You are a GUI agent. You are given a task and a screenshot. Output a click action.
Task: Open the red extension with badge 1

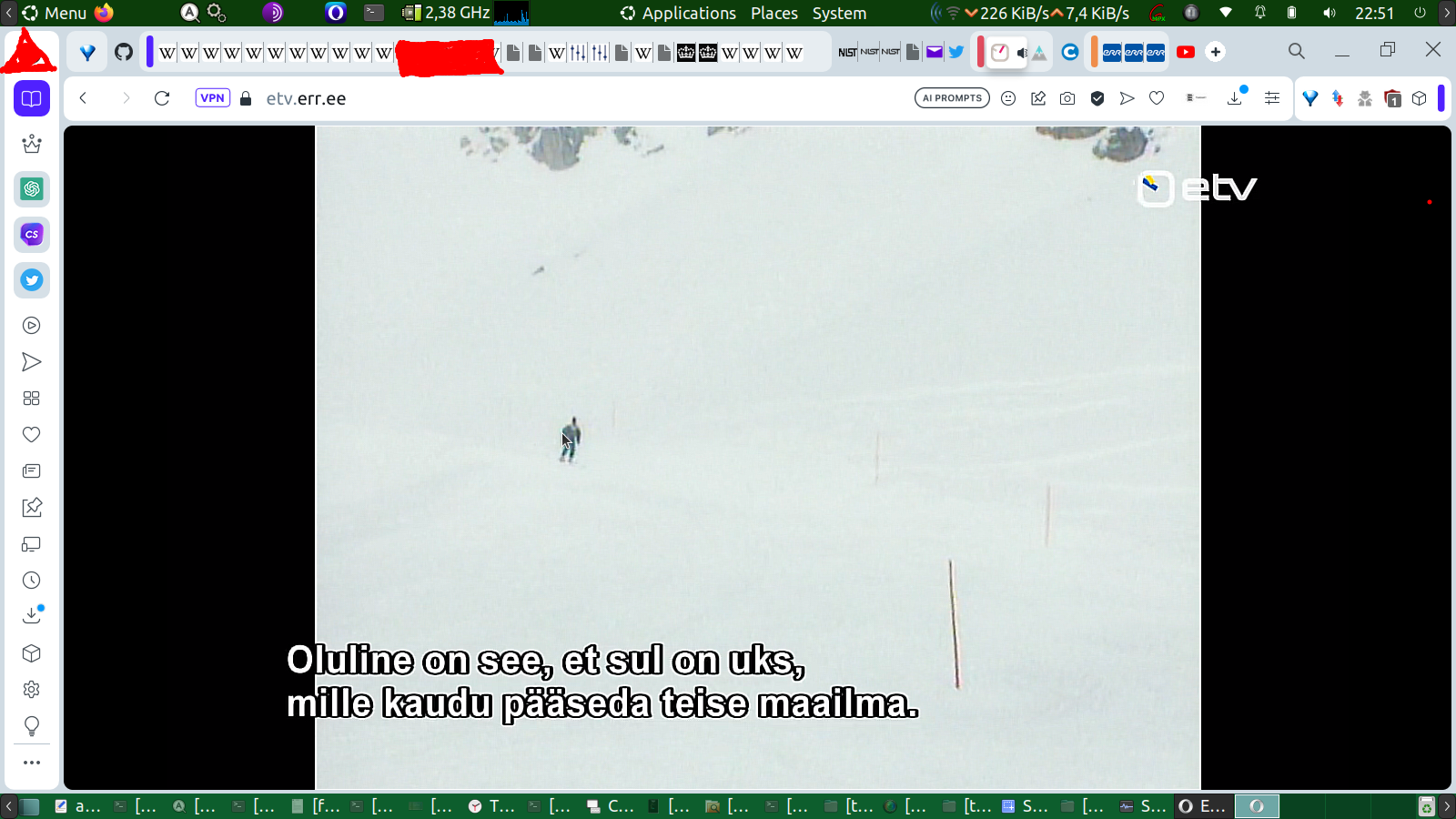pyautogui.click(x=1392, y=98)
